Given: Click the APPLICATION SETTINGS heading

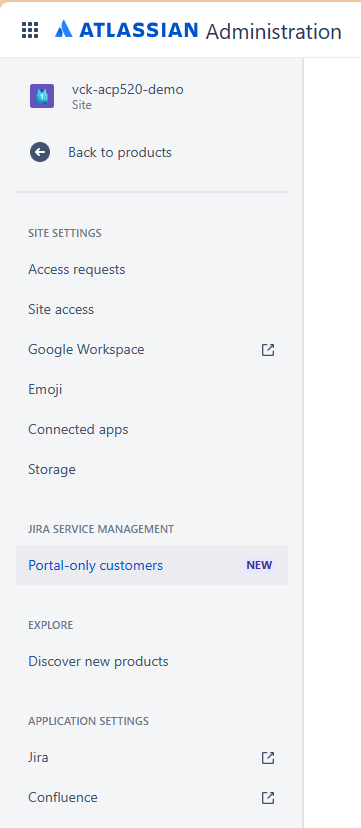Looking at the screenshot, I should 89,721.
